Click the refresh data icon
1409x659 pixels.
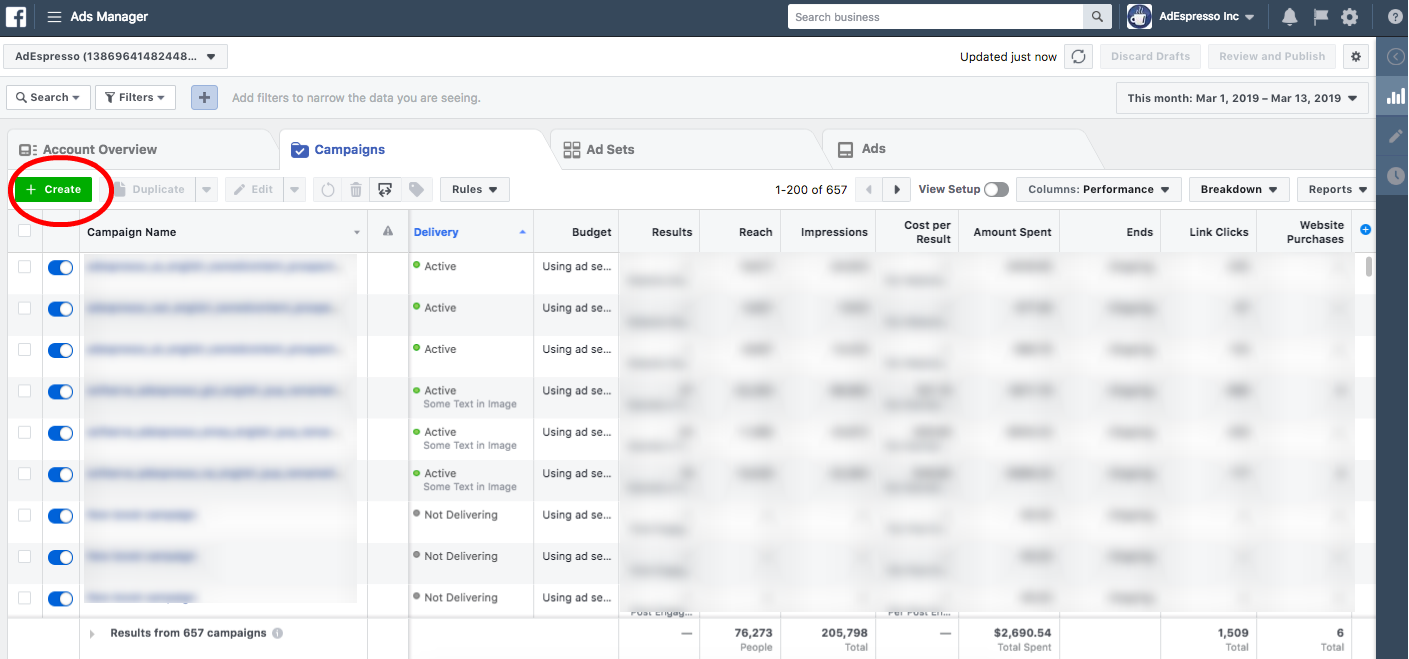(x=1078, y=56)
